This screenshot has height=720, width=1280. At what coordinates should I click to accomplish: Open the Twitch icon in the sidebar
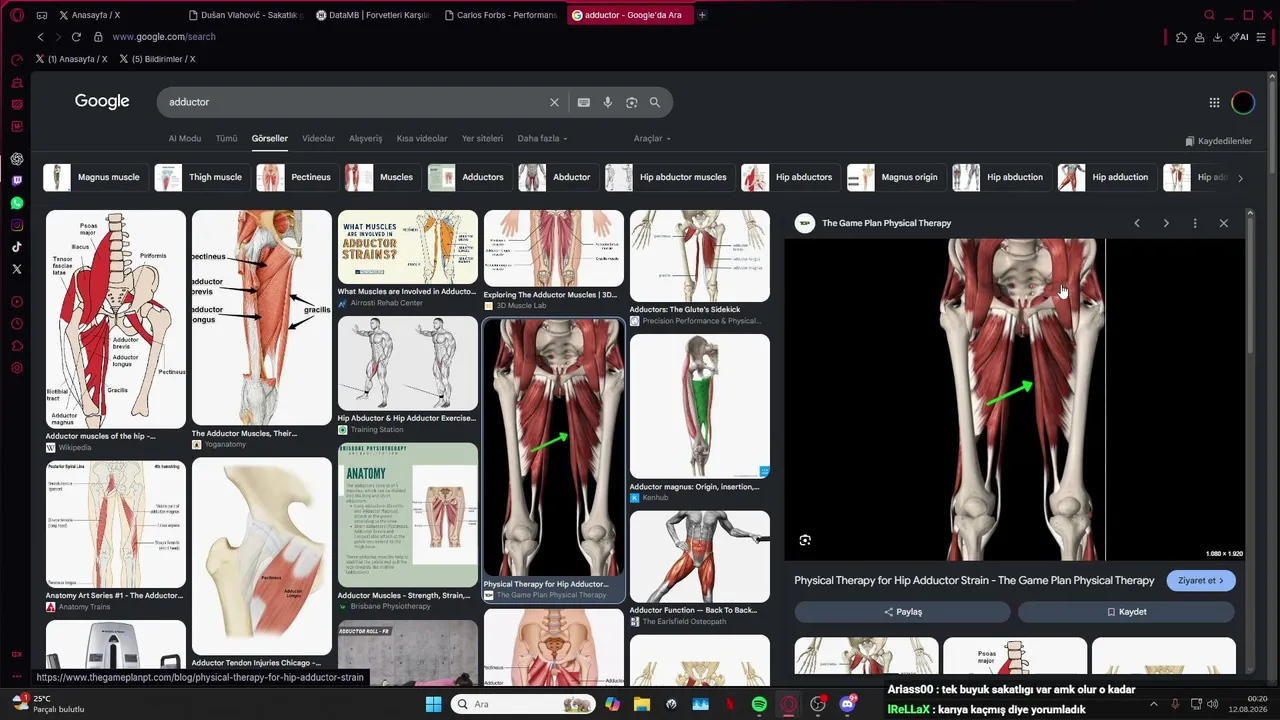pos(17,181)
